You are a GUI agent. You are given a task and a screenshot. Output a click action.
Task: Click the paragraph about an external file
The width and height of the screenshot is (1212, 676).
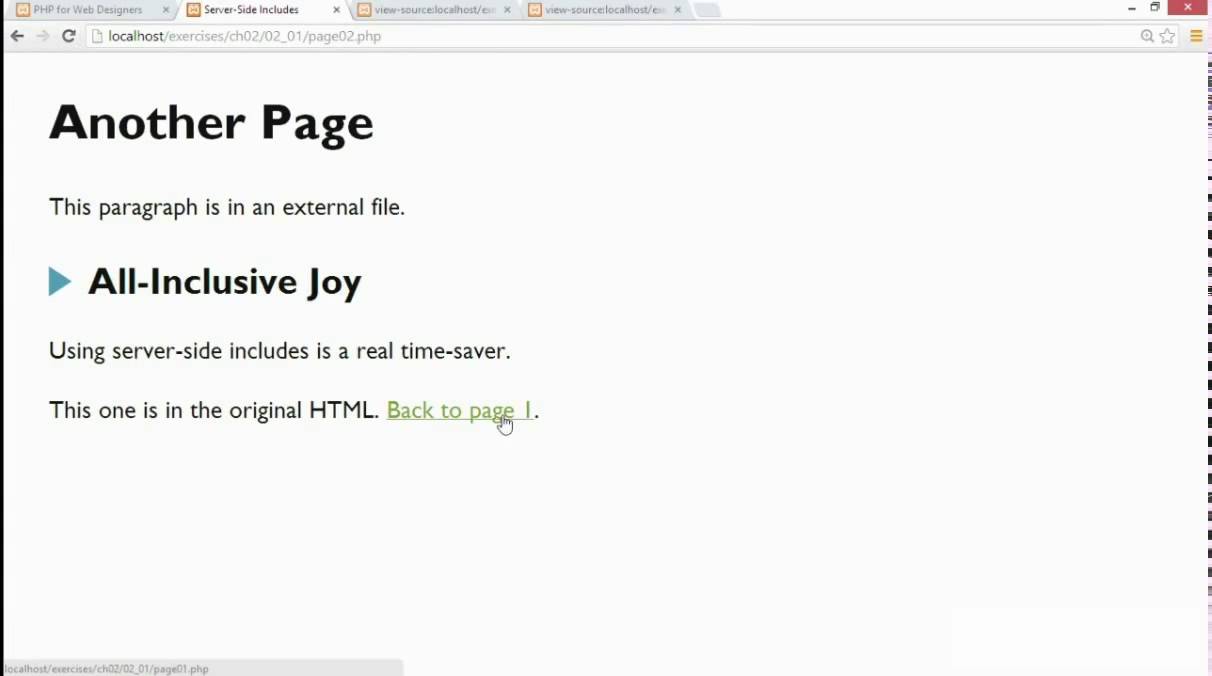227,207
